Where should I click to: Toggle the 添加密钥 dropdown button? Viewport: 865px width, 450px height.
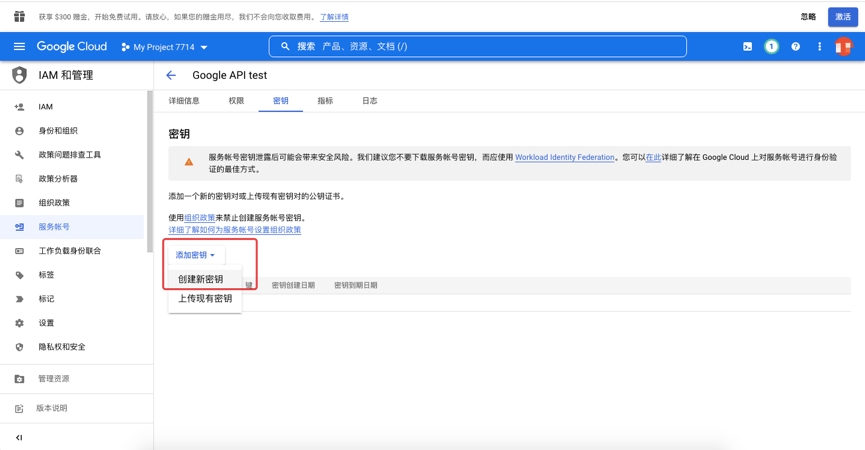tap(195, 255)
